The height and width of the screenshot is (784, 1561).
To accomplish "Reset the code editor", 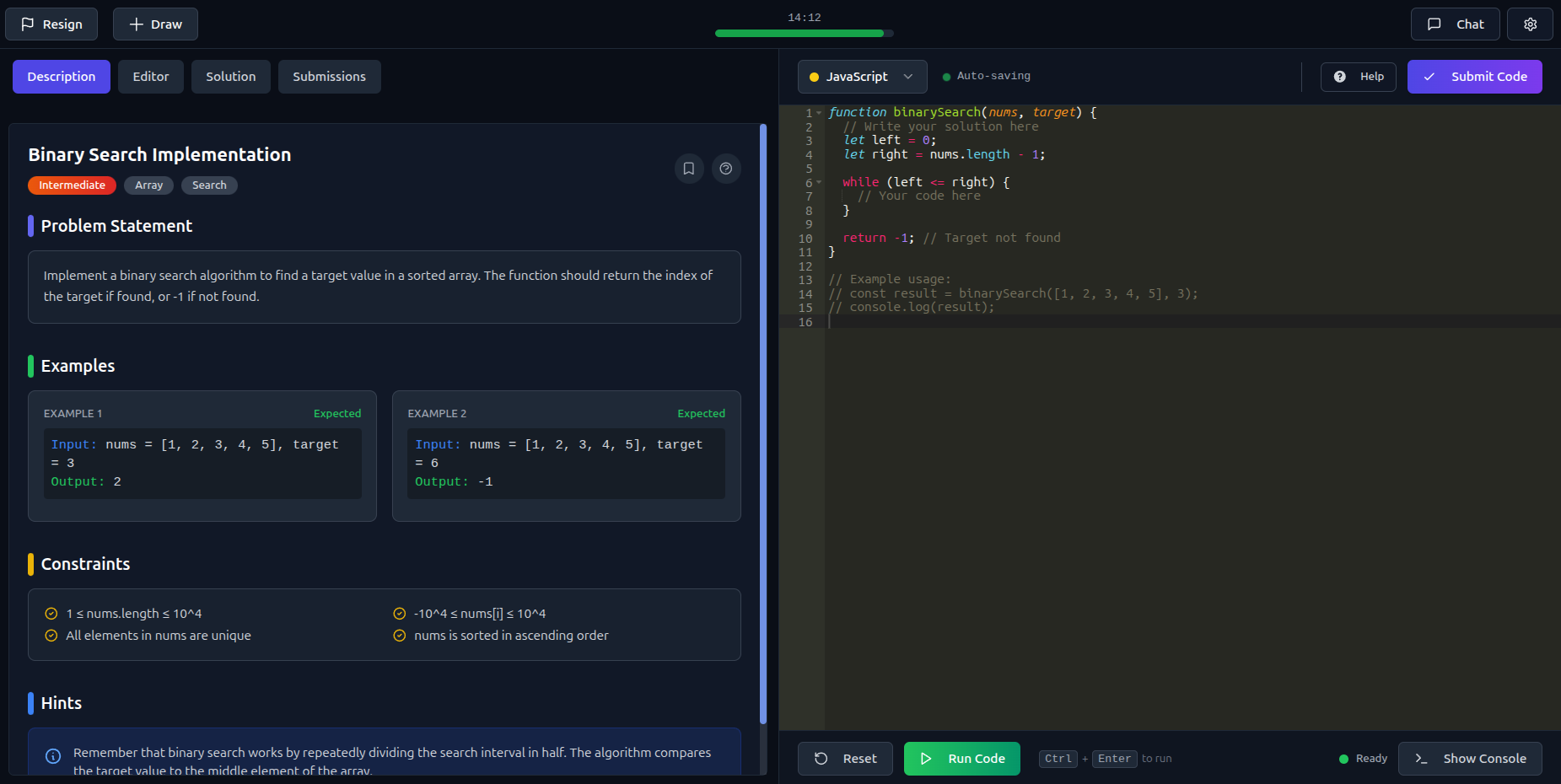I will (845, 759).
